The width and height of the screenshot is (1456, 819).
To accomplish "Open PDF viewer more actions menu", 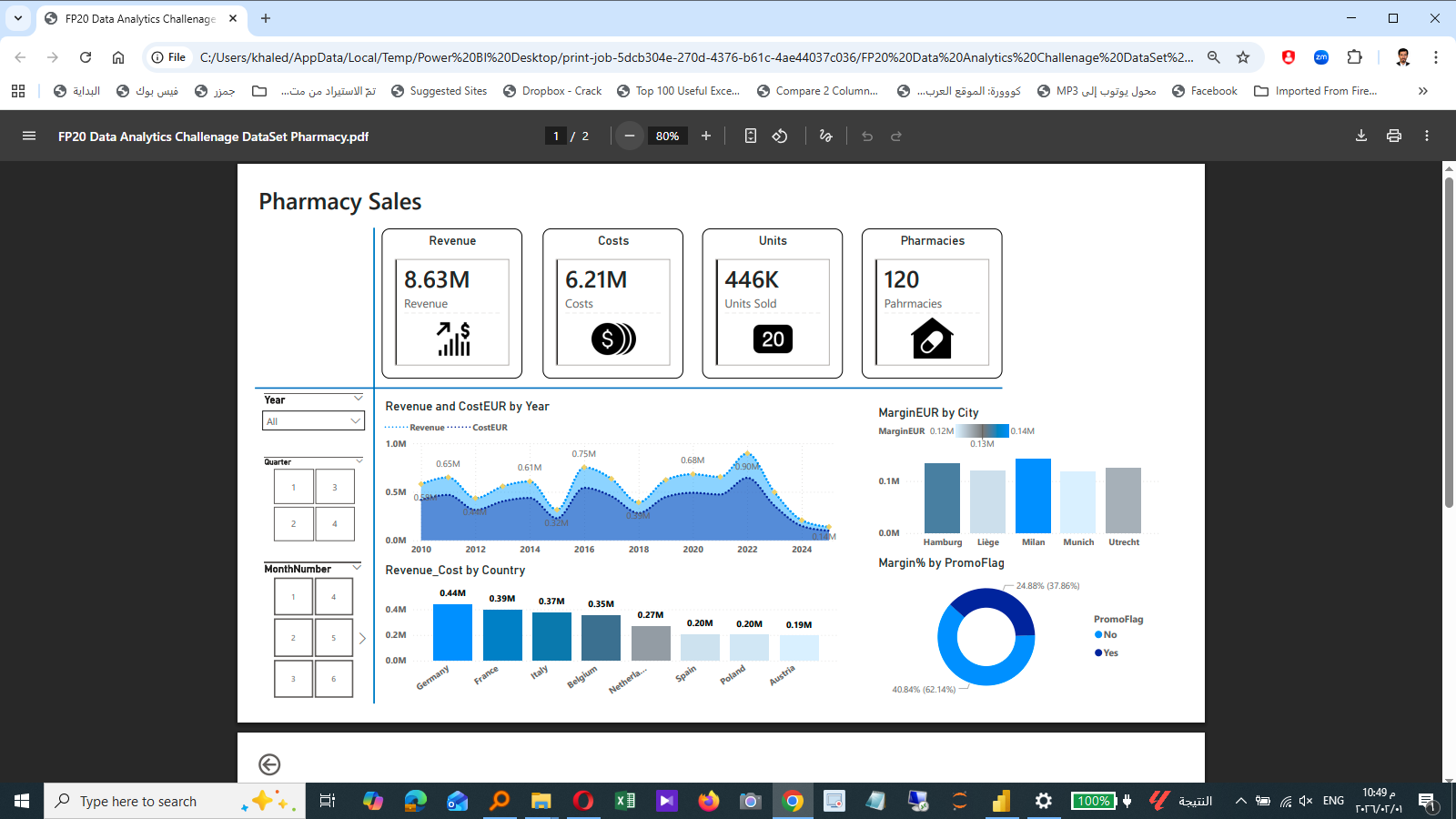I will pyautogui.click(x=1426, y=136).
